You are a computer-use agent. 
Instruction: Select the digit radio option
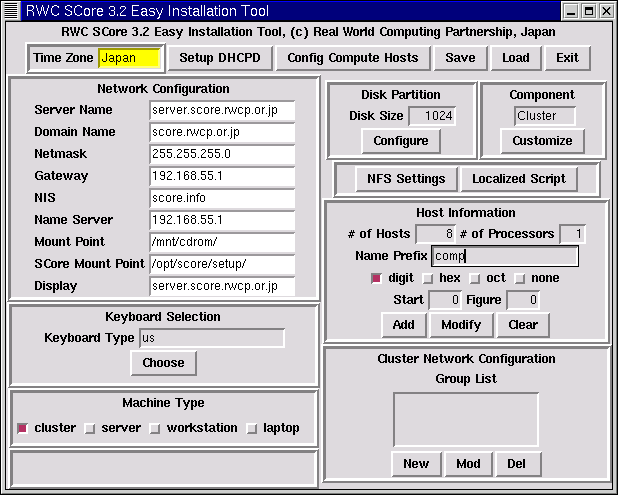click(x=376, y=279)
